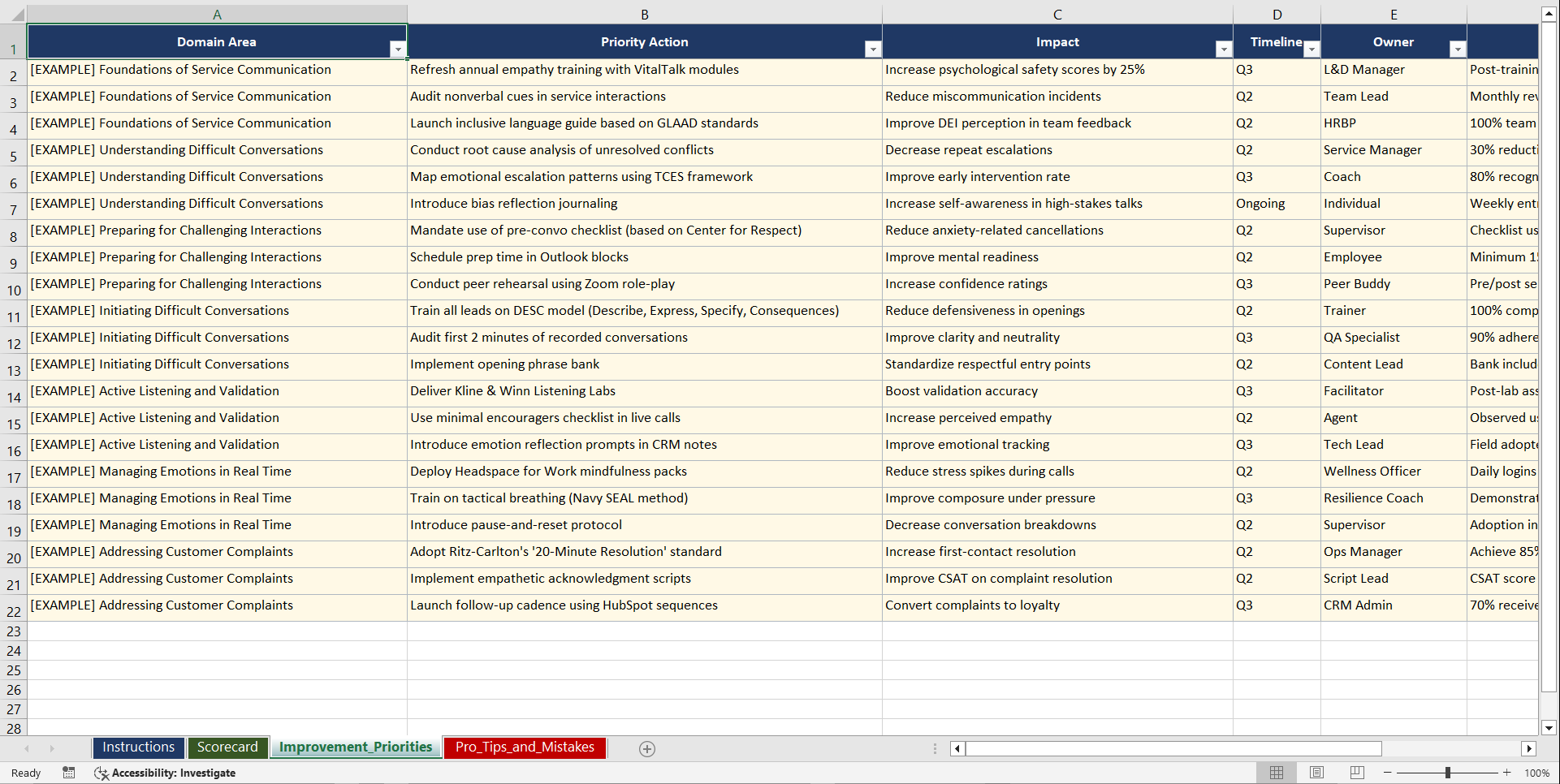This screenshot has width=1560, height=784.
Task: Go to the Instructions sheet
Action: [138, 747]
